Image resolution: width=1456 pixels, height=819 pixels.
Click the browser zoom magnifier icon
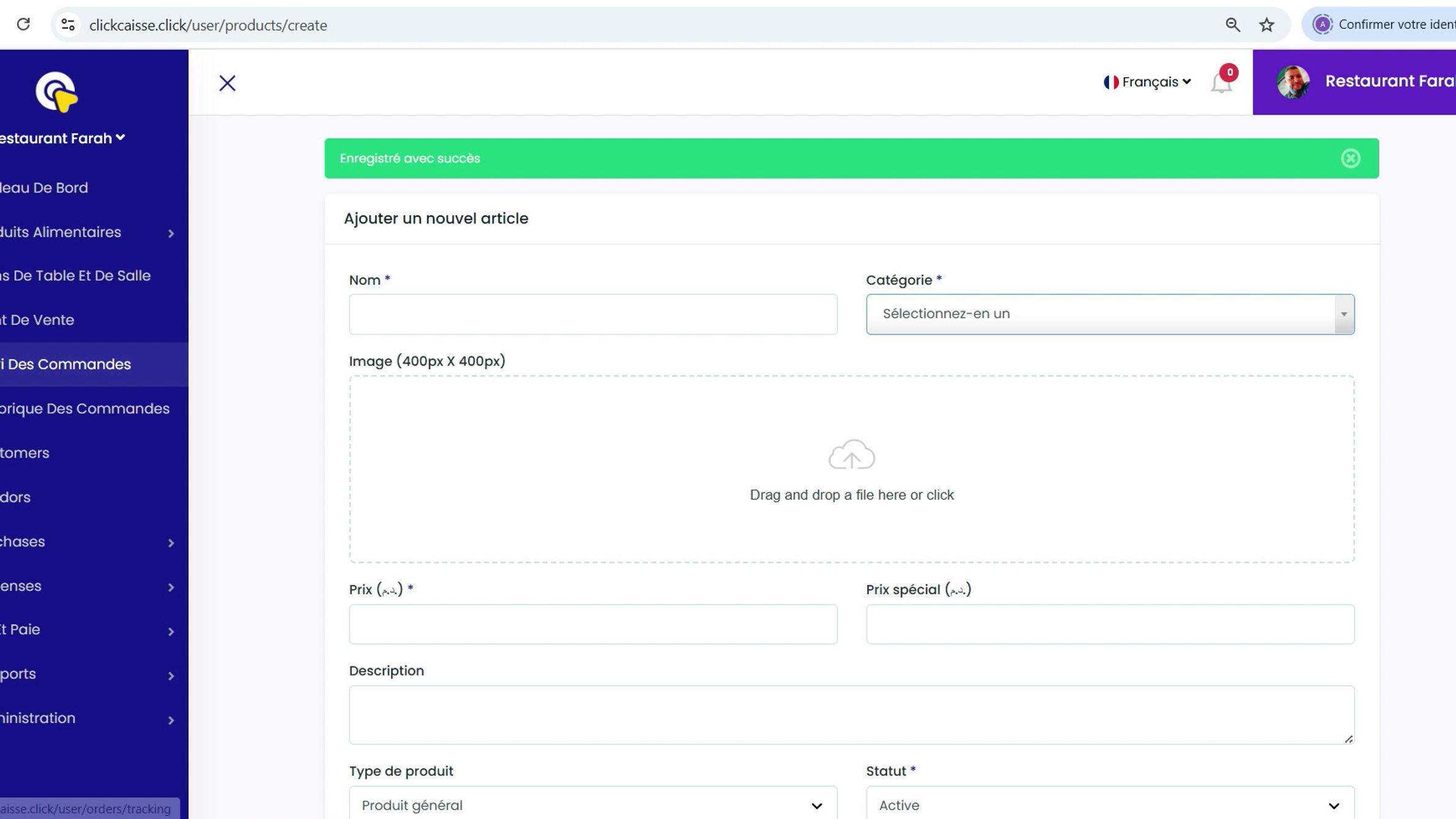[x=1232, y=25]
